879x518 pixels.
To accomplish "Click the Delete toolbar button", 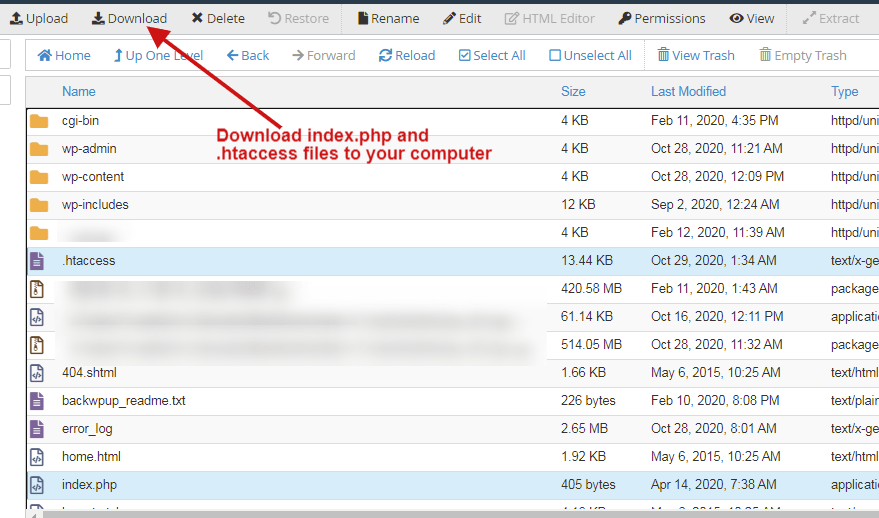I will pyautogui.click(x=218, y=18).
